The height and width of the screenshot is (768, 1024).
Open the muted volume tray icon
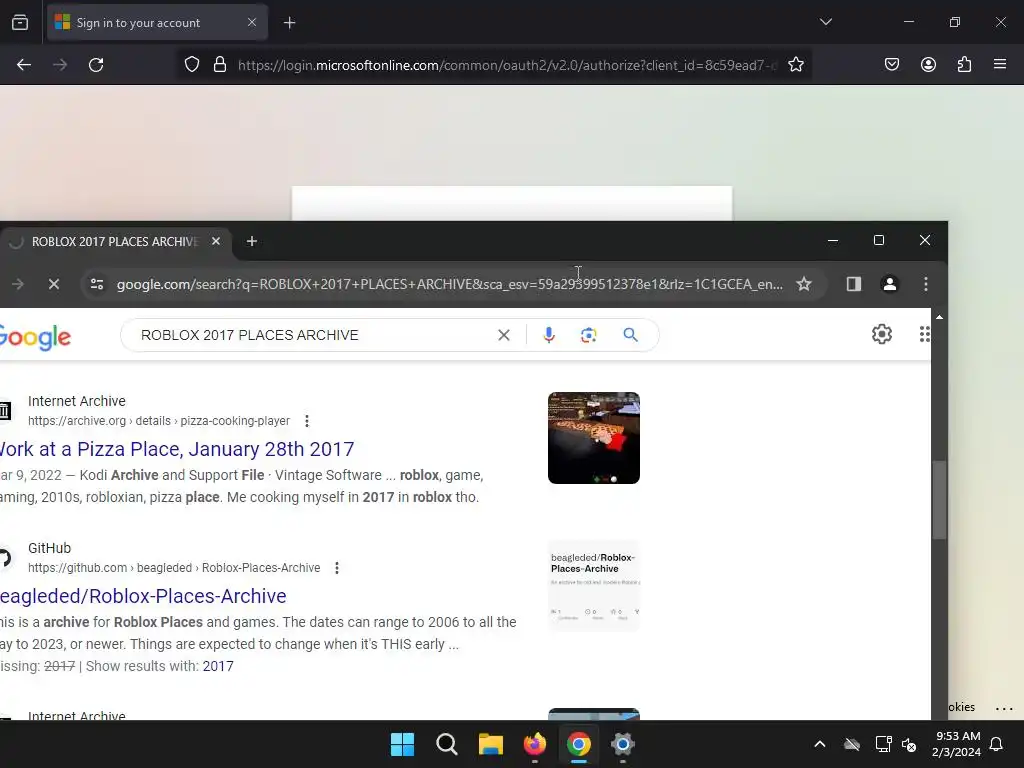909,744
